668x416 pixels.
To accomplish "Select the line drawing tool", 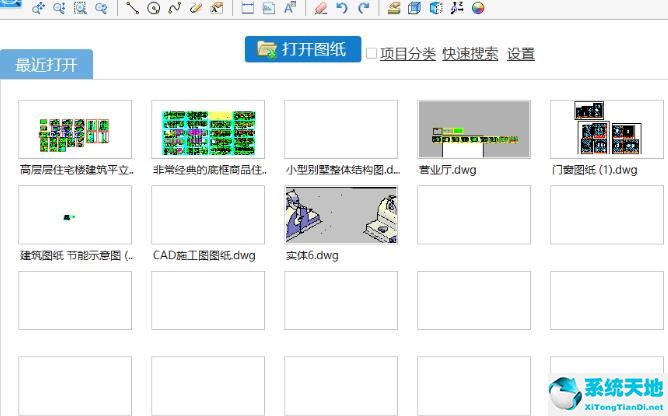I will pos(132,8).
